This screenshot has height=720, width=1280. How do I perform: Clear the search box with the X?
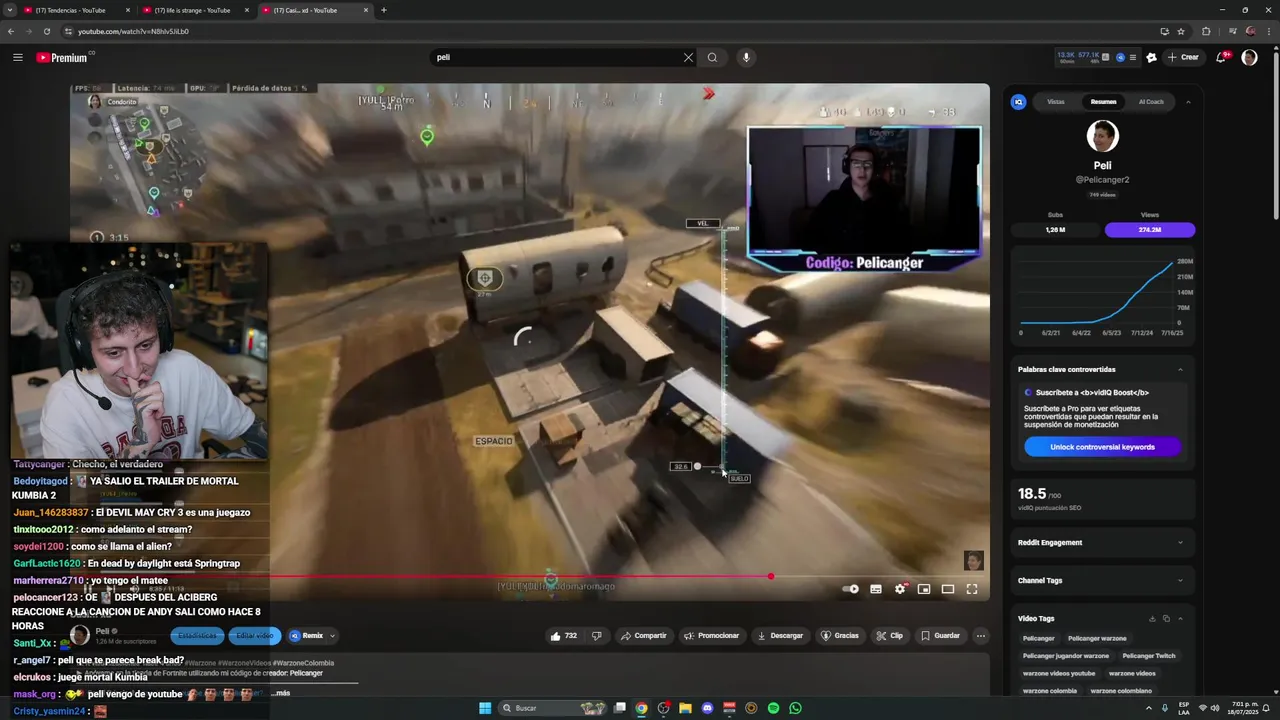coord(688,57)
